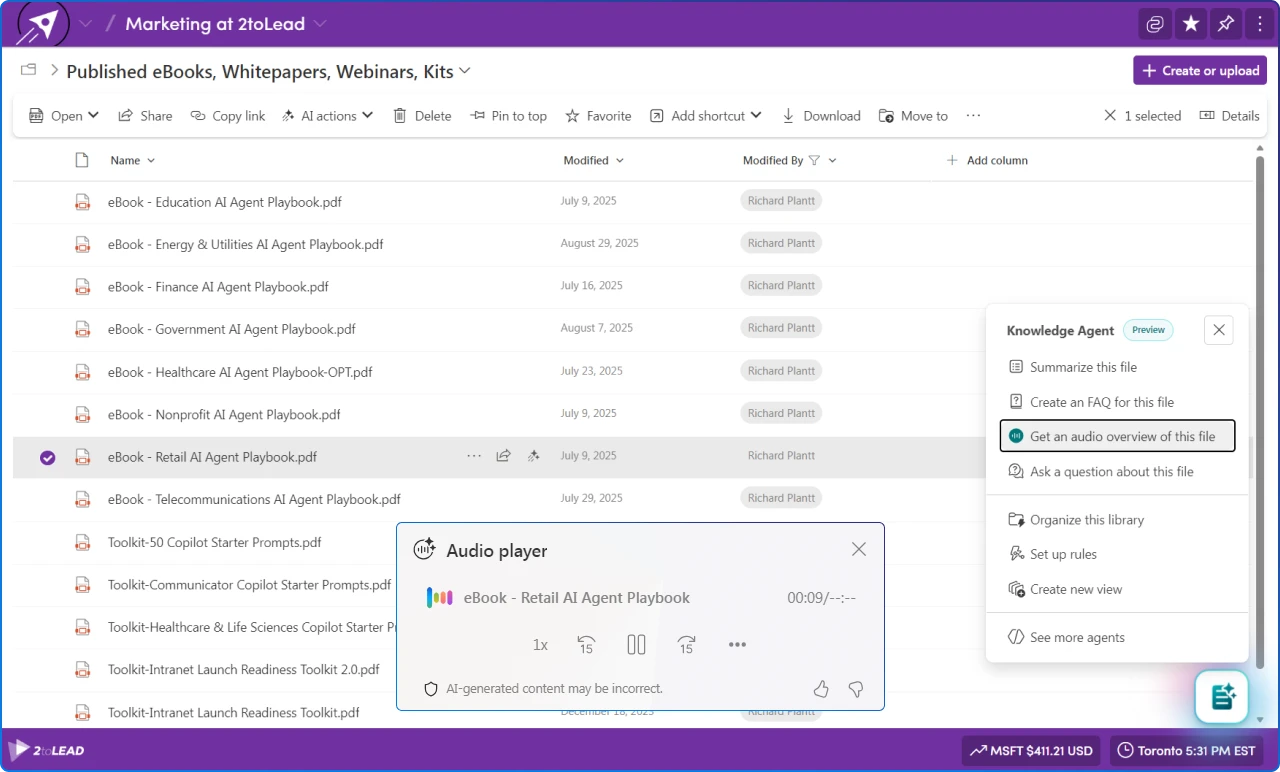The width and height of the screenshot is (1280, 772).
Task: Clear selection with the 1 selected X
Action: 1110,116
